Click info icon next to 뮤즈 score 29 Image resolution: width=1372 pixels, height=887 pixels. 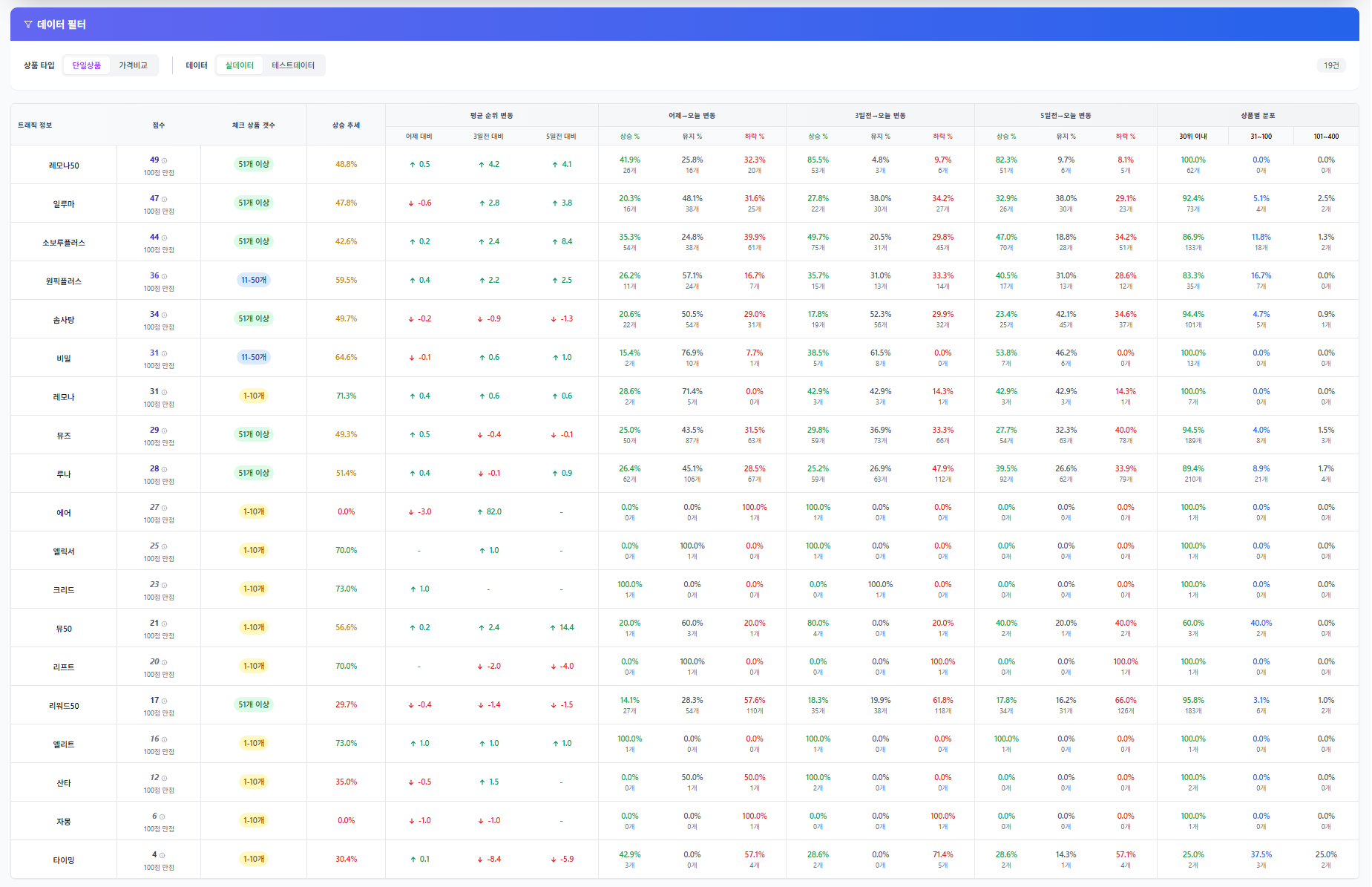[165, 431]
